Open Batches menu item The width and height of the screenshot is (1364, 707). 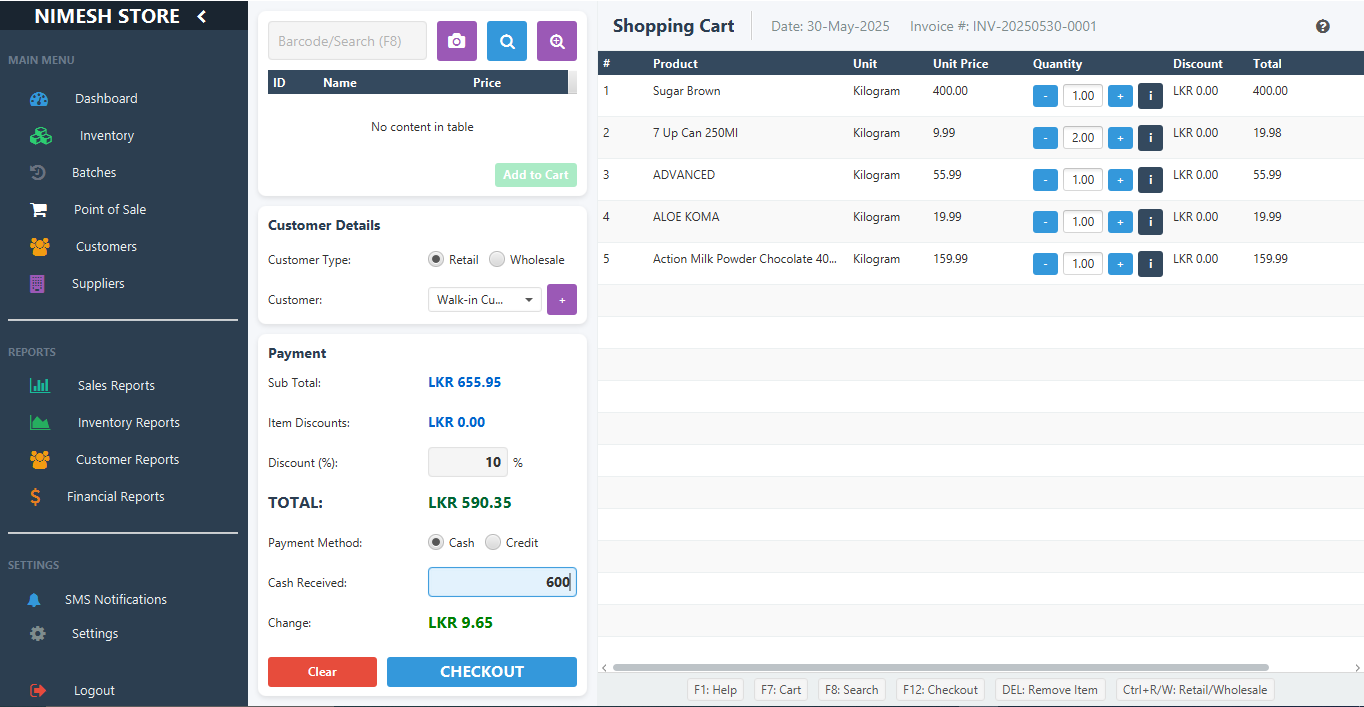[94, 173]
